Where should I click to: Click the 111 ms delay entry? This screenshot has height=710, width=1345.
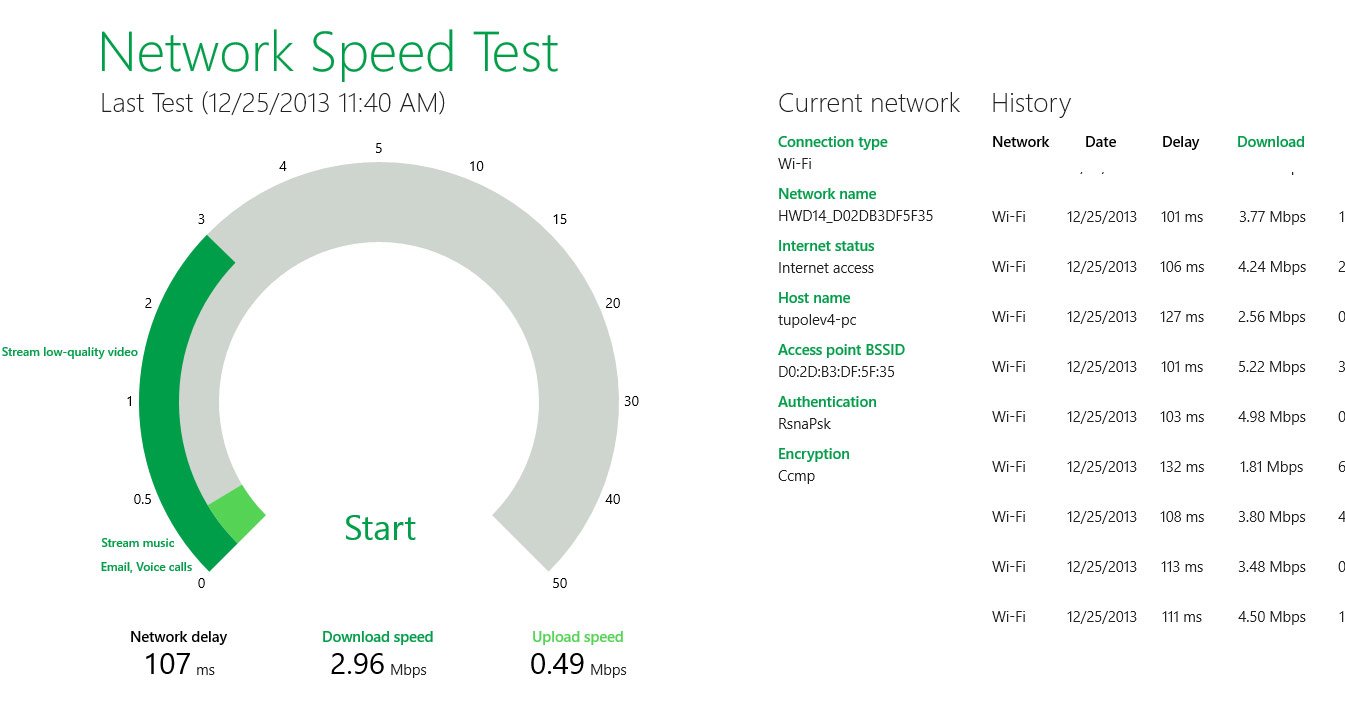pyautogui.click(x=1182, y=617)
